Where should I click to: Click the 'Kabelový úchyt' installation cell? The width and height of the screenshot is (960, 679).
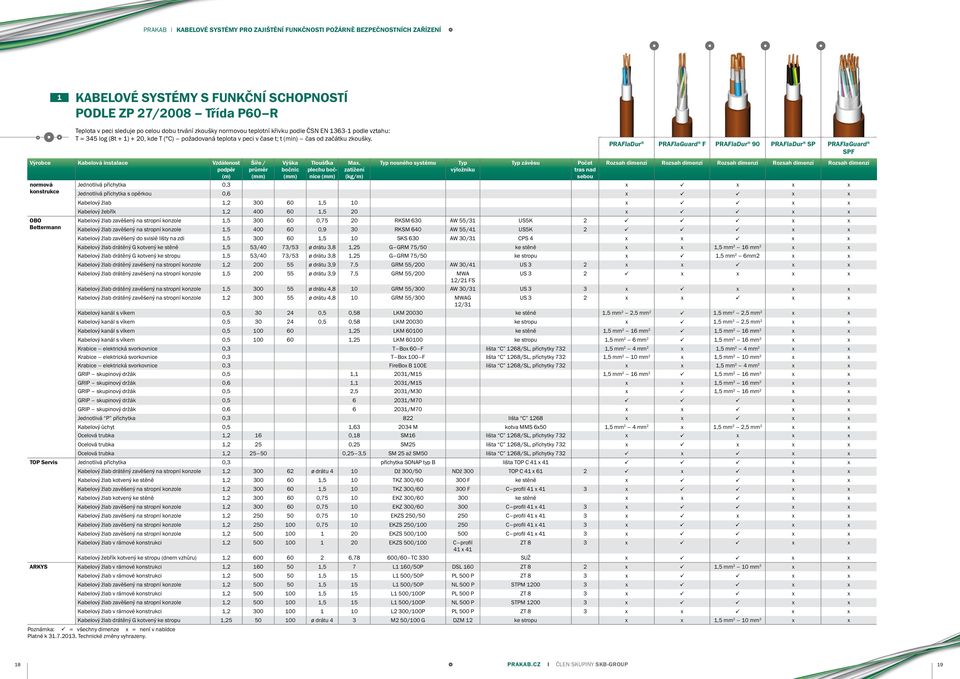tap(96, 427)
